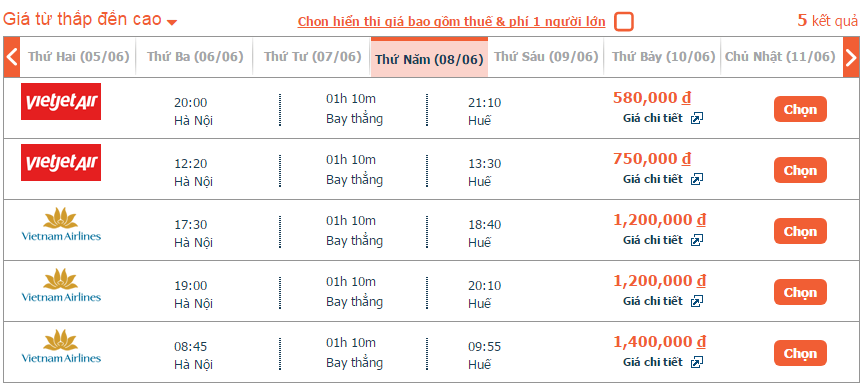The height and width of the screenshot is (387, 865).
Task: Select the Thứ Sáu (09/06) date tab
Action: 546,57
